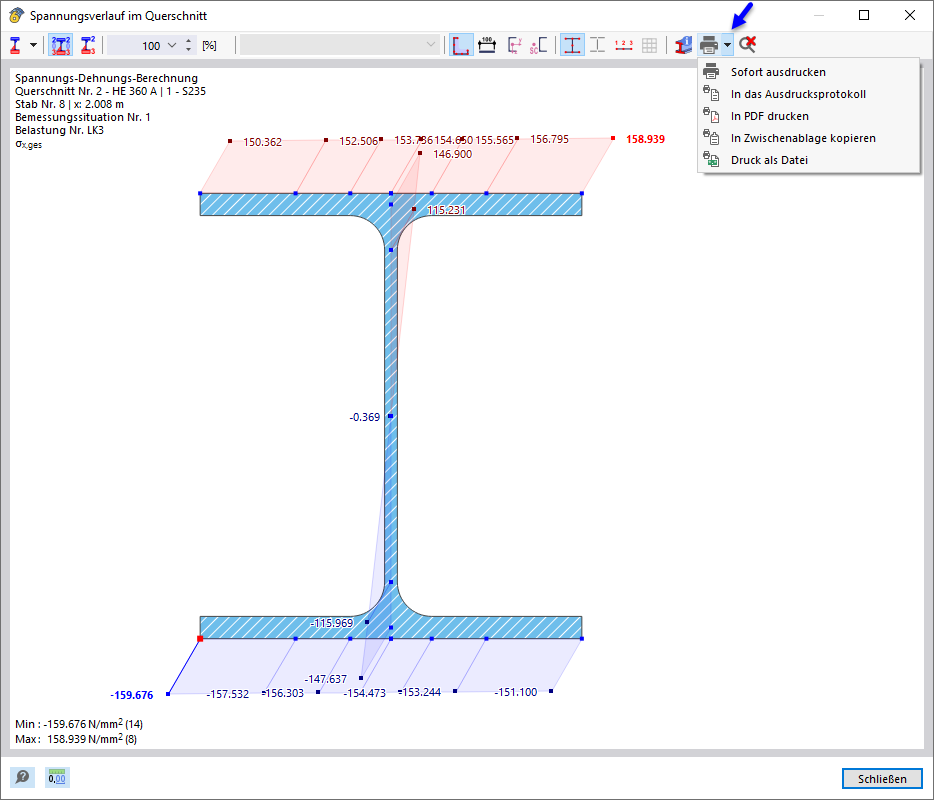This screenshot has height=800, width=934.
Task: Open the dropdown arrow beside the stress type icon
Action: click(x=33, y=45)
